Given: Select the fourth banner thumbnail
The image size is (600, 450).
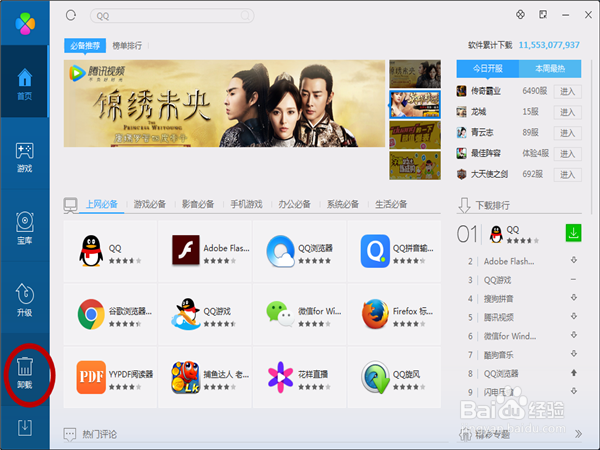Looking at the screenshot, I should pos(415,165).
